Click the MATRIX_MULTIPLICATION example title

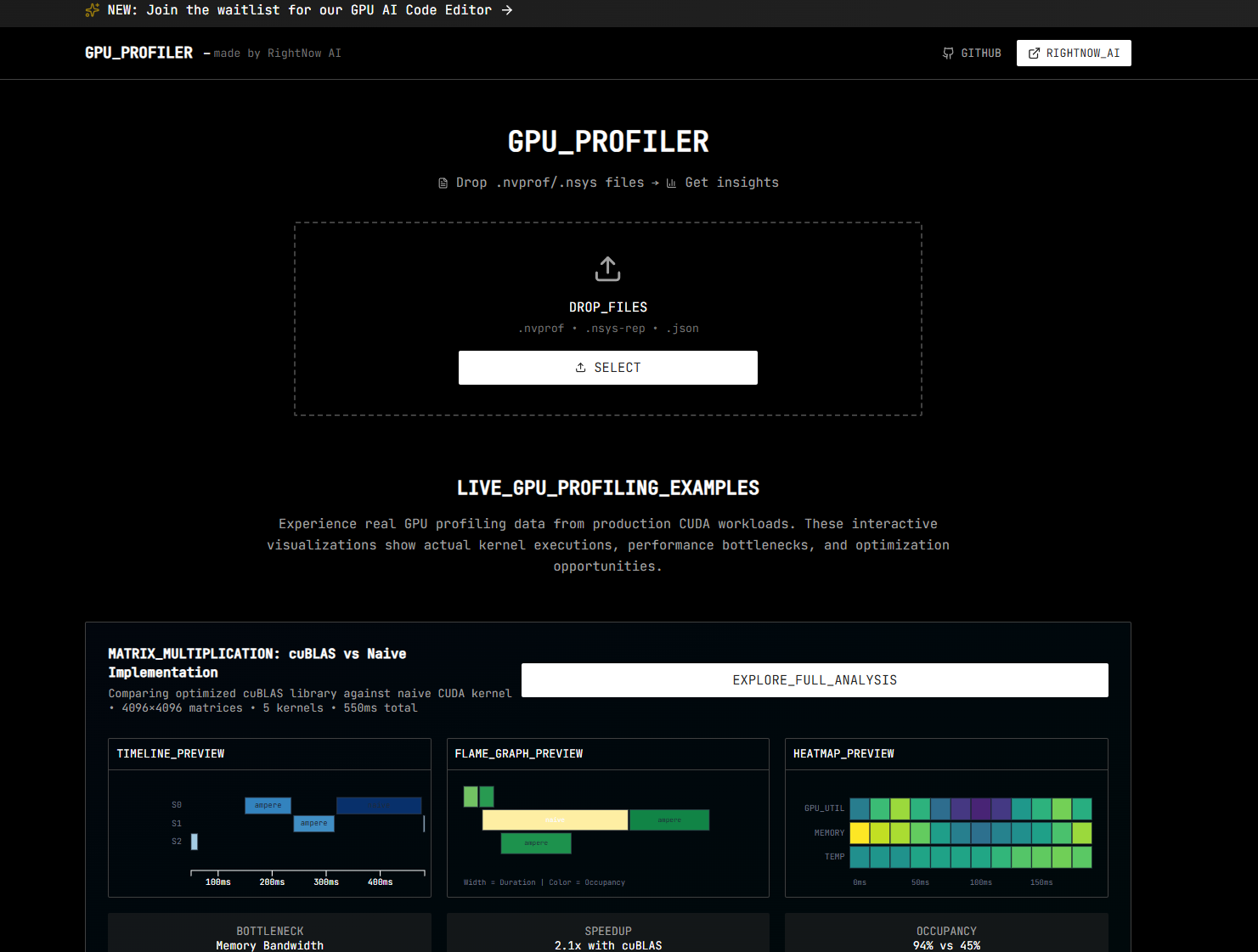[257, 662]
